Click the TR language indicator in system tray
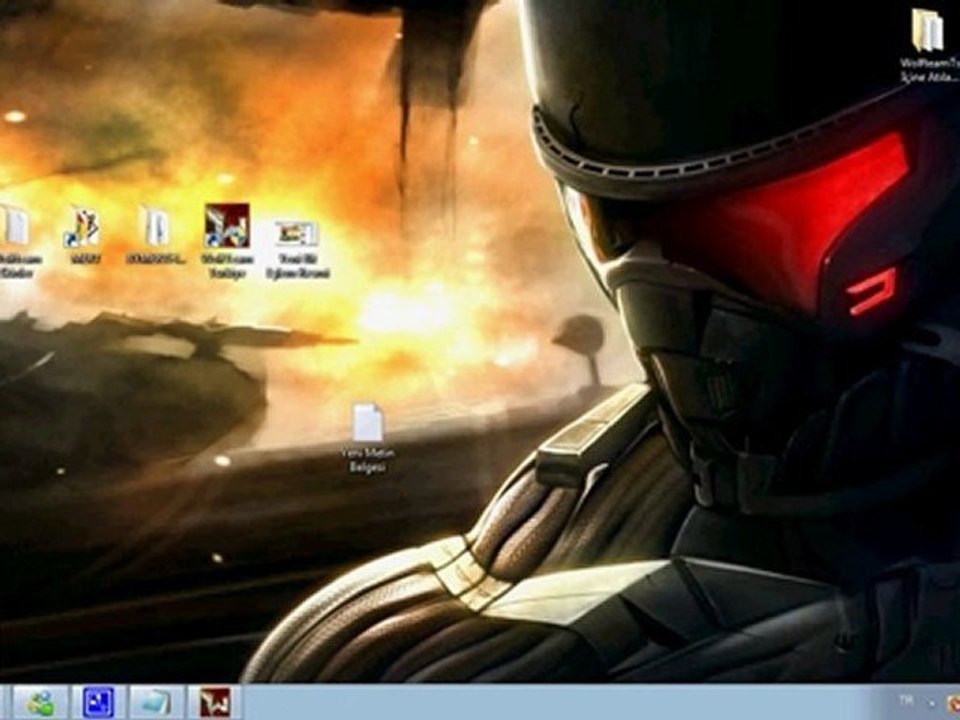 click(906, 699)
